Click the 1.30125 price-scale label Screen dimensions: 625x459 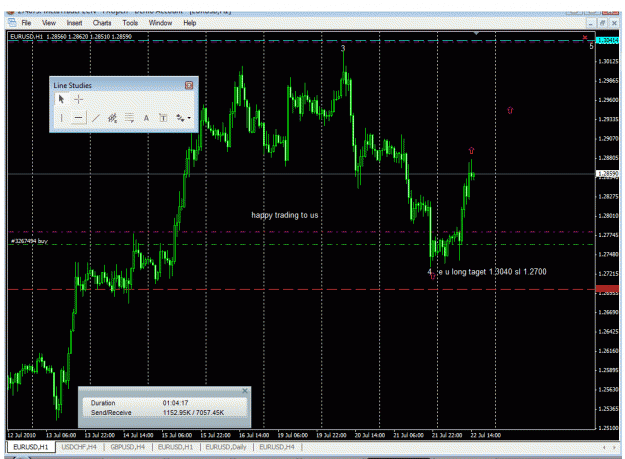(608, 61)
